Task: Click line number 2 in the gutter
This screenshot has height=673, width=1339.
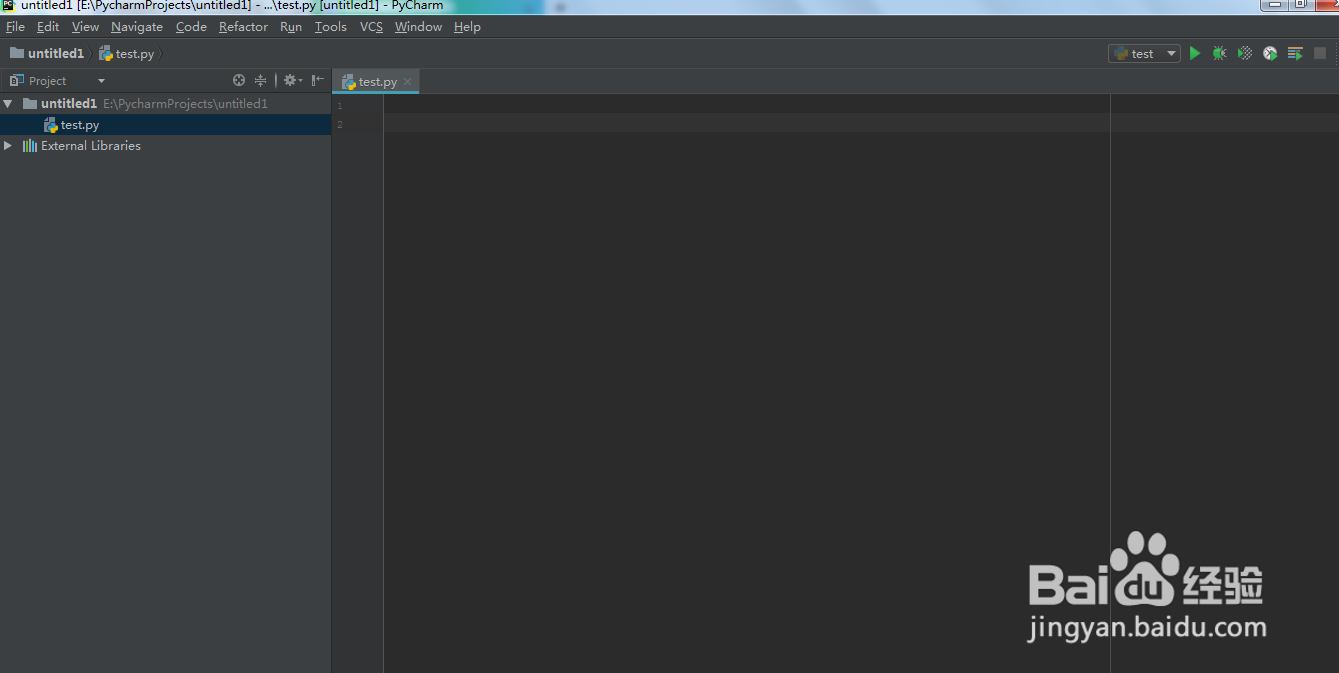Action: [340, 124]
